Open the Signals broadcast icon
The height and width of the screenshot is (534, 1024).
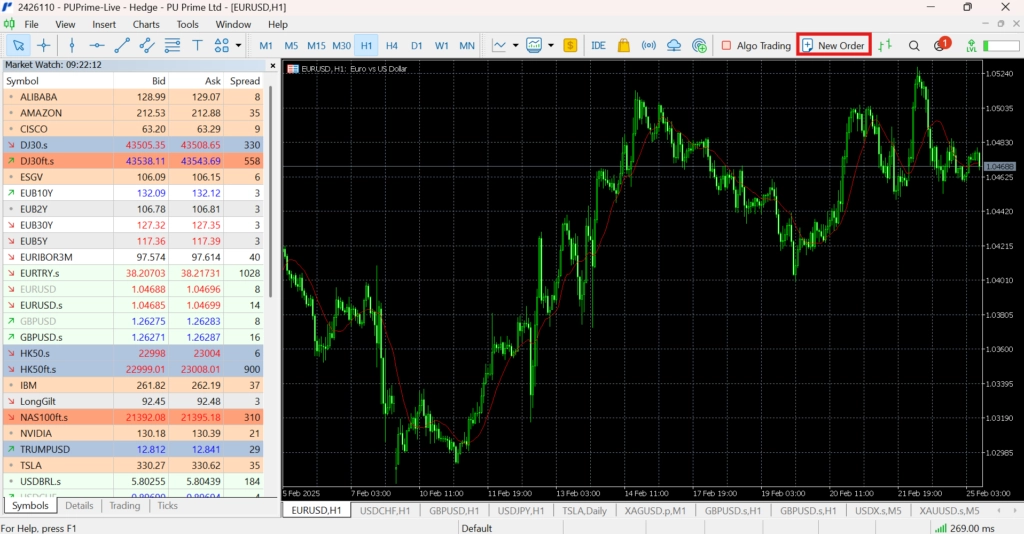pos(648,46)
